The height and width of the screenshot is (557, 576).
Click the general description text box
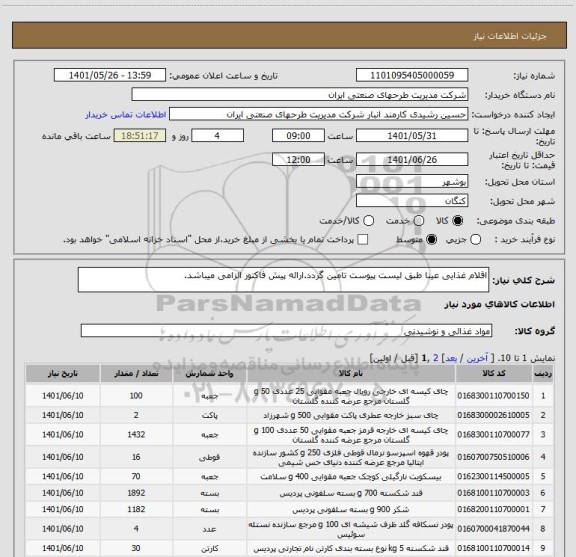tap(283, 280)
